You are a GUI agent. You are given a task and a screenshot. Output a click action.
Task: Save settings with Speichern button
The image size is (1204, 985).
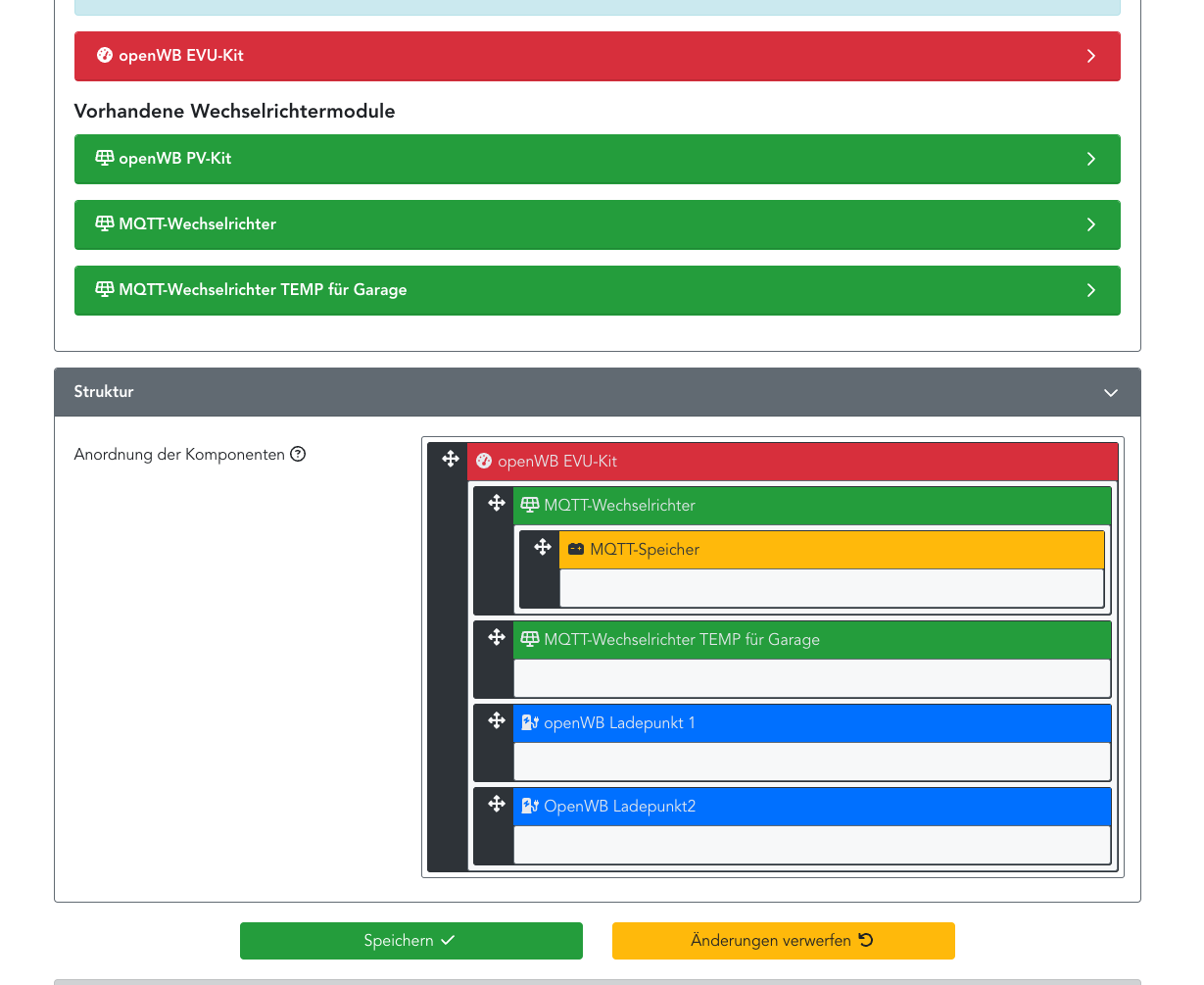point(411,941)
